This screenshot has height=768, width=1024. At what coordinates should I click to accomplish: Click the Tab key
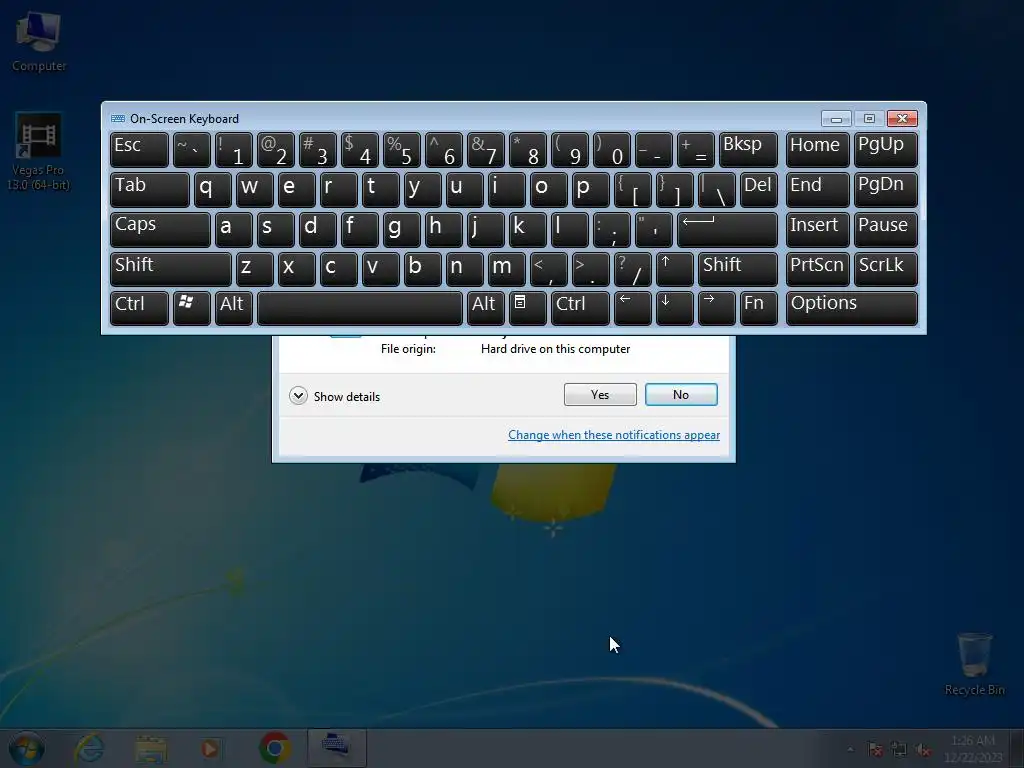point(150,189)
